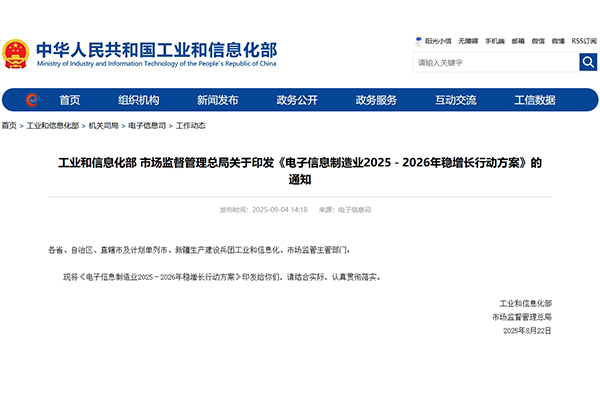The height and width of the screenshot is (400, 600).
Task: Click the orange swirl icon in navigation bar
Action: click(x=32, y=100)
